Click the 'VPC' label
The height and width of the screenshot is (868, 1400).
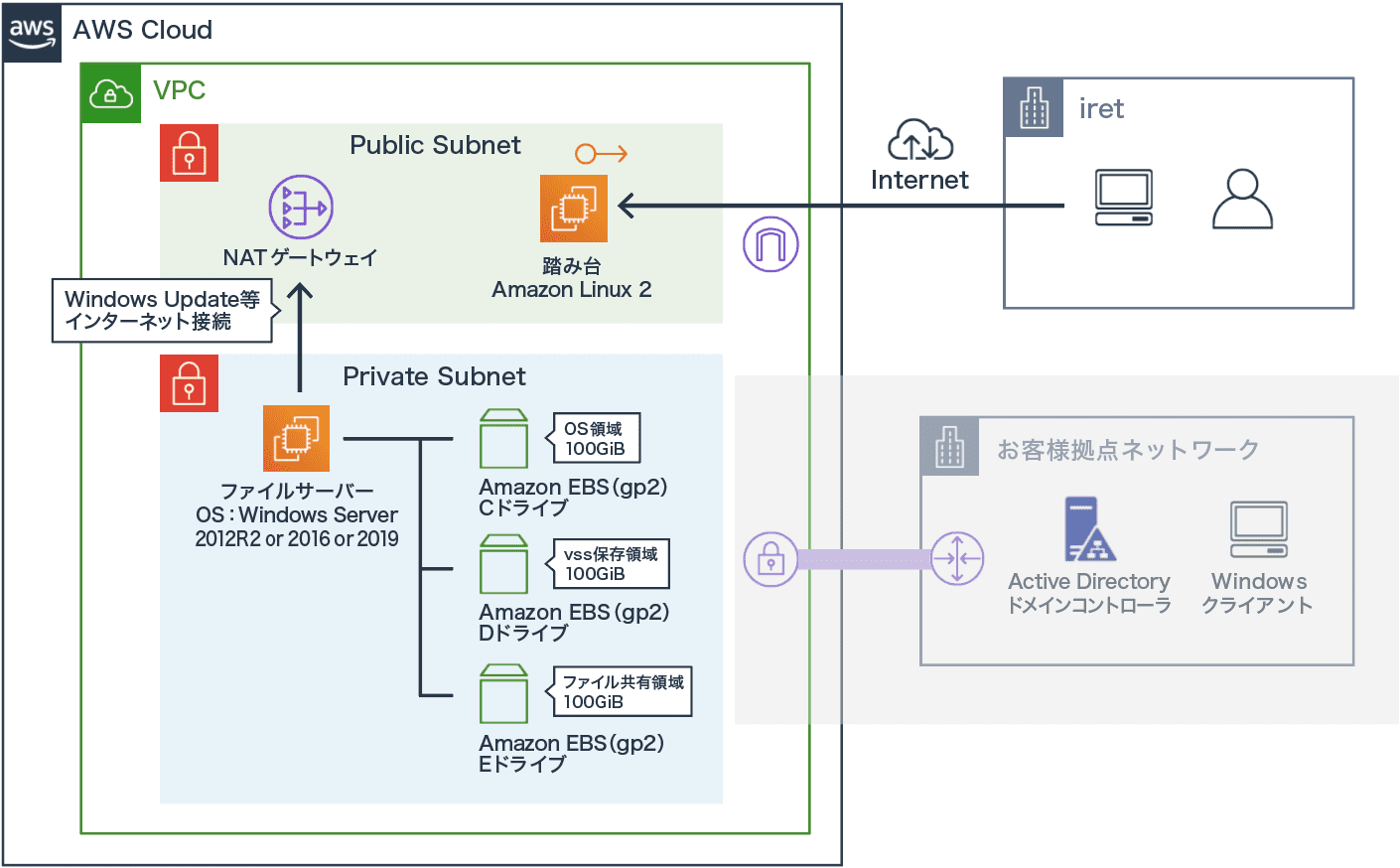click(180, 90)
